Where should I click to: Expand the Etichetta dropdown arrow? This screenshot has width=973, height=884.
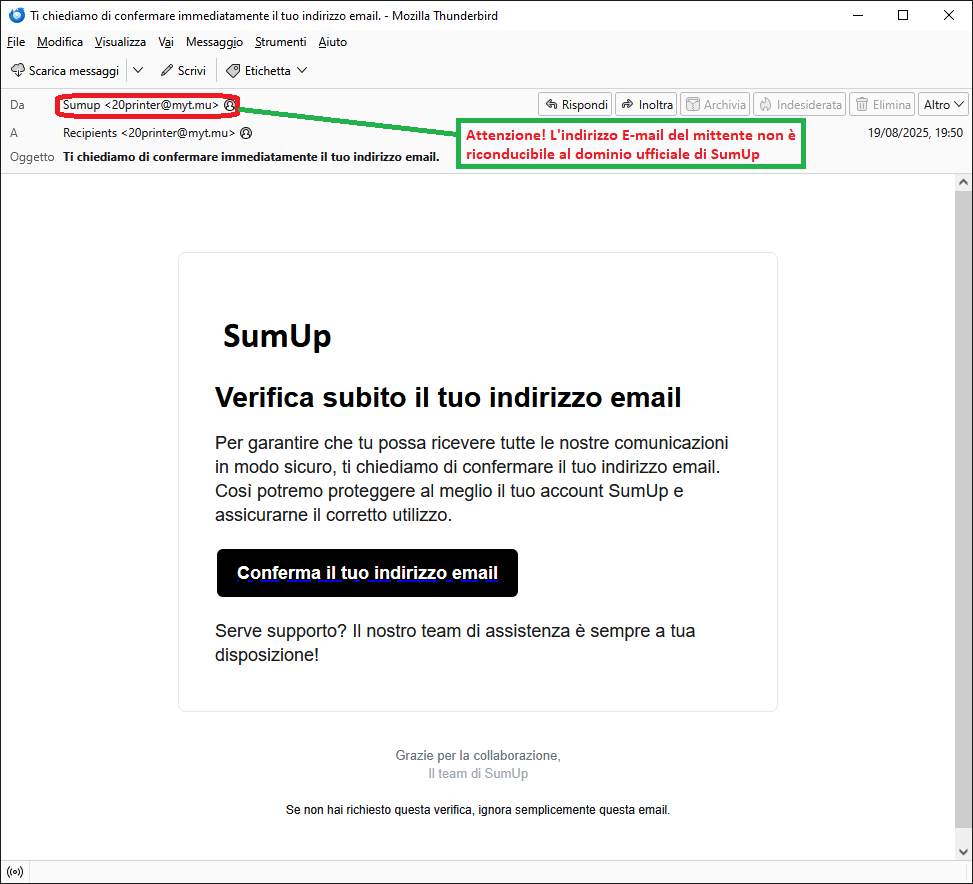click(302, 71)
